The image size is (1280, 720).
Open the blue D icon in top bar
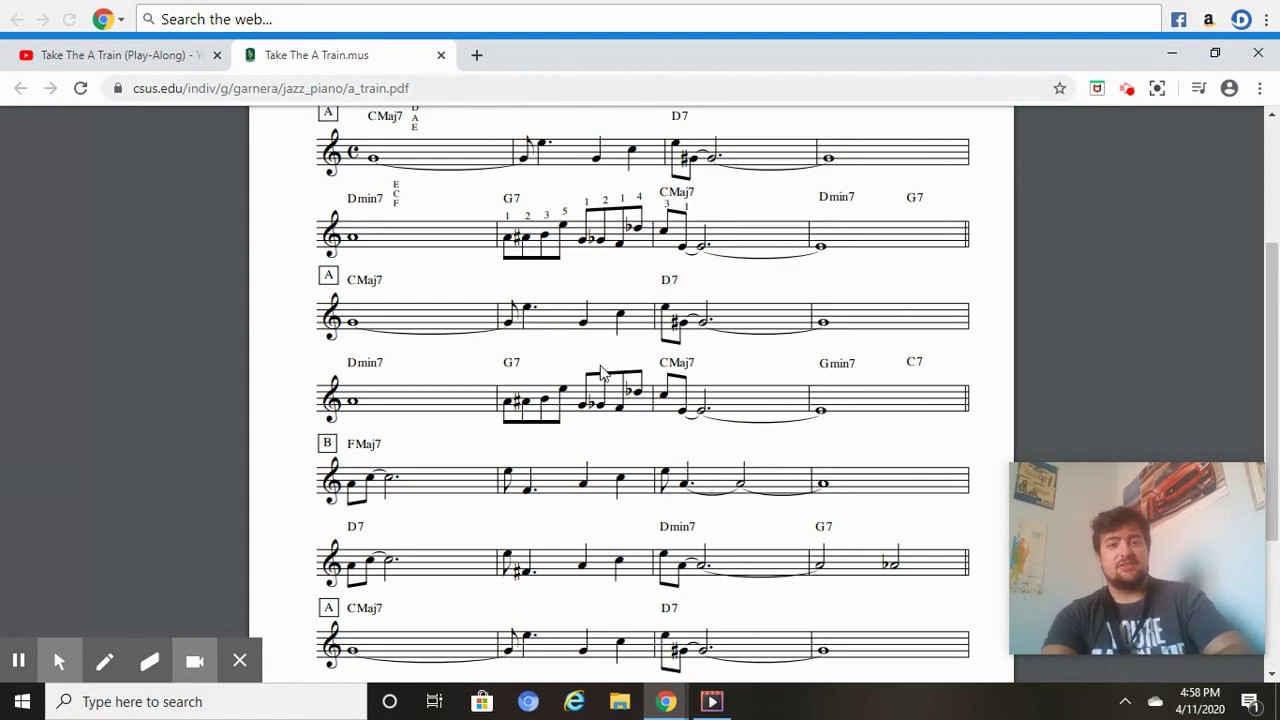[1241, 19]
